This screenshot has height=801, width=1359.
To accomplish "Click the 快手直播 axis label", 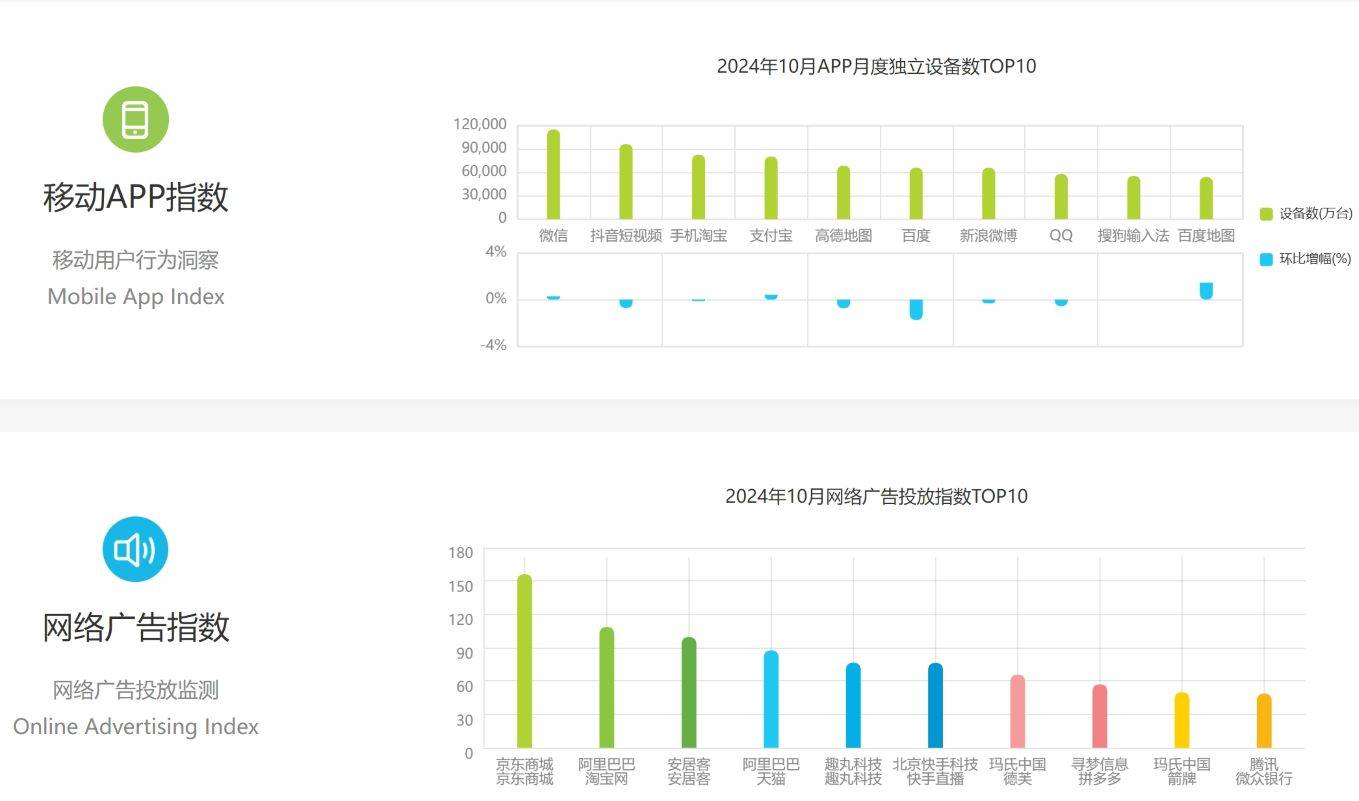I will [935, 779].
